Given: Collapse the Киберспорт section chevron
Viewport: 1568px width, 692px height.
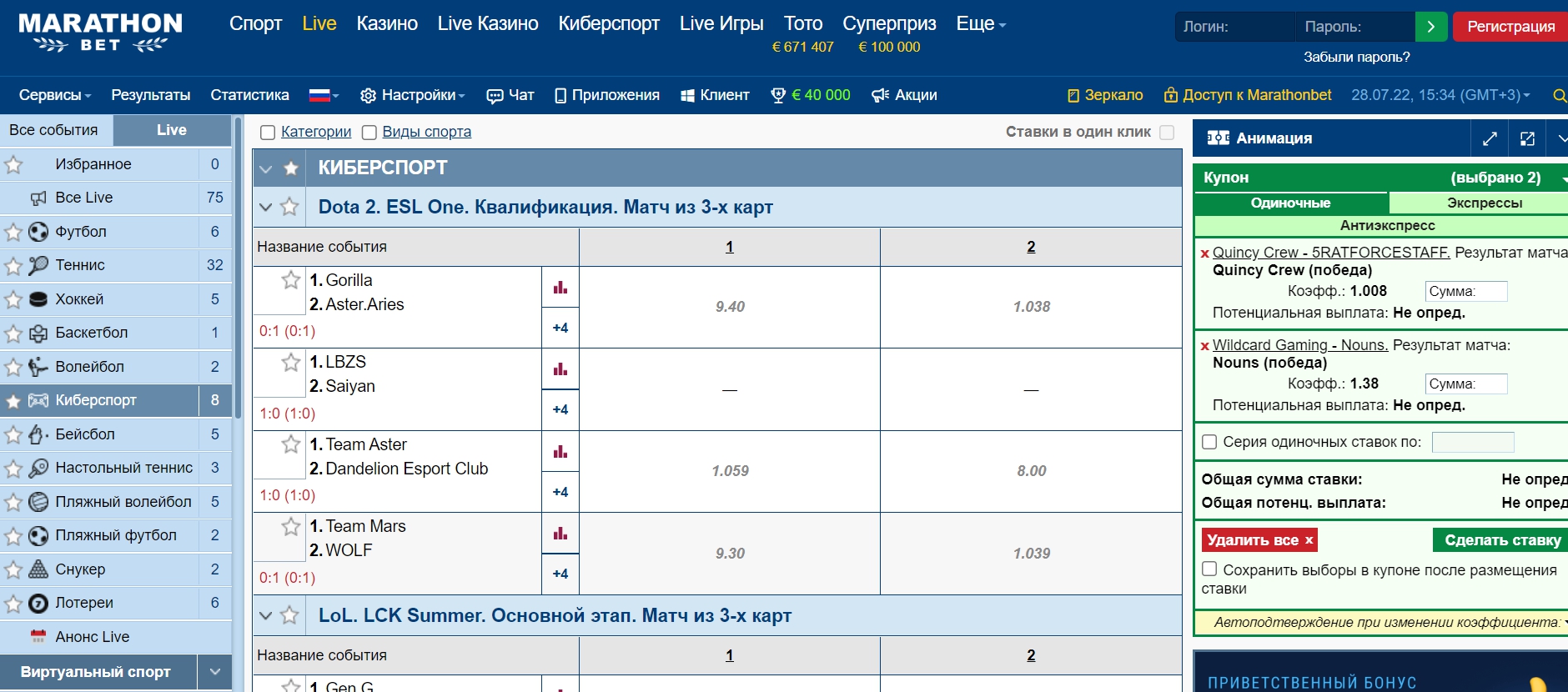Looking at the screenshot, I should click(266, 169).
